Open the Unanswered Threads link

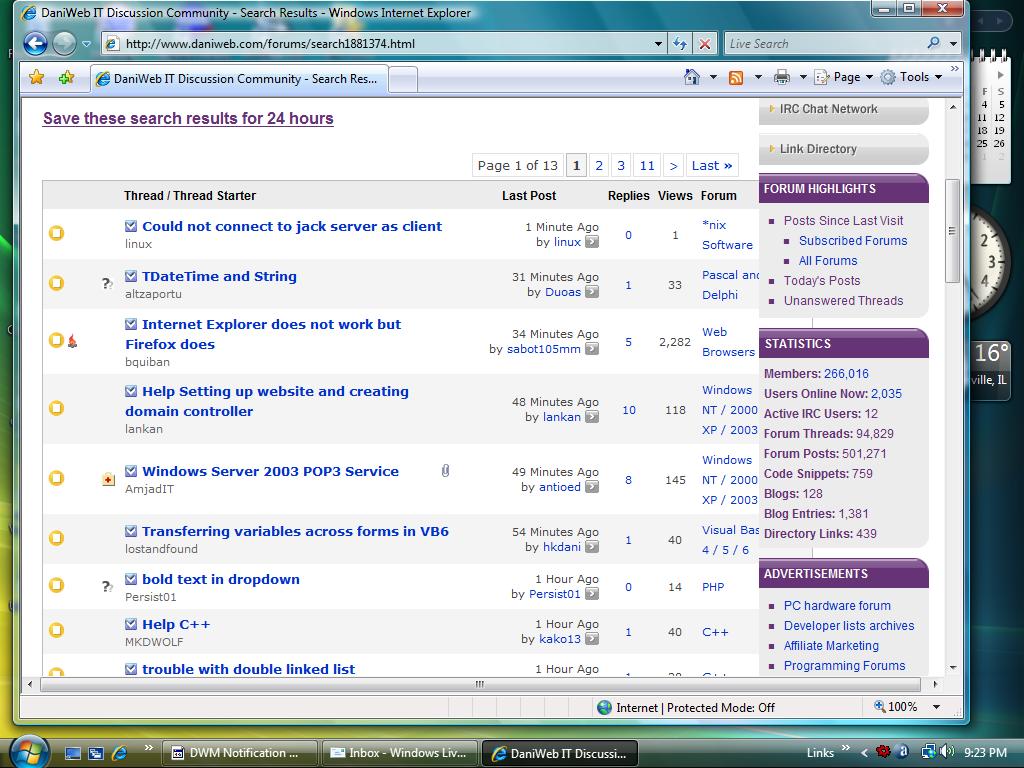click(844, 300)
